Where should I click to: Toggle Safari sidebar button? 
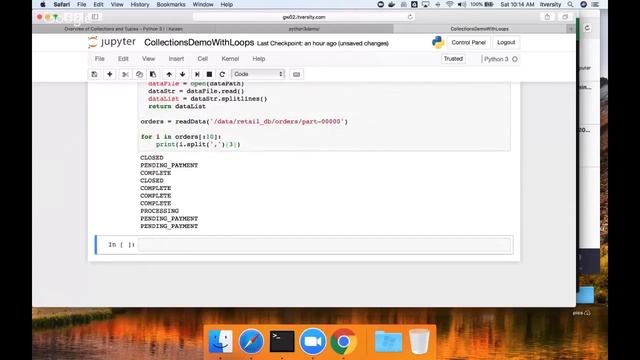click(x=95, y=17)
